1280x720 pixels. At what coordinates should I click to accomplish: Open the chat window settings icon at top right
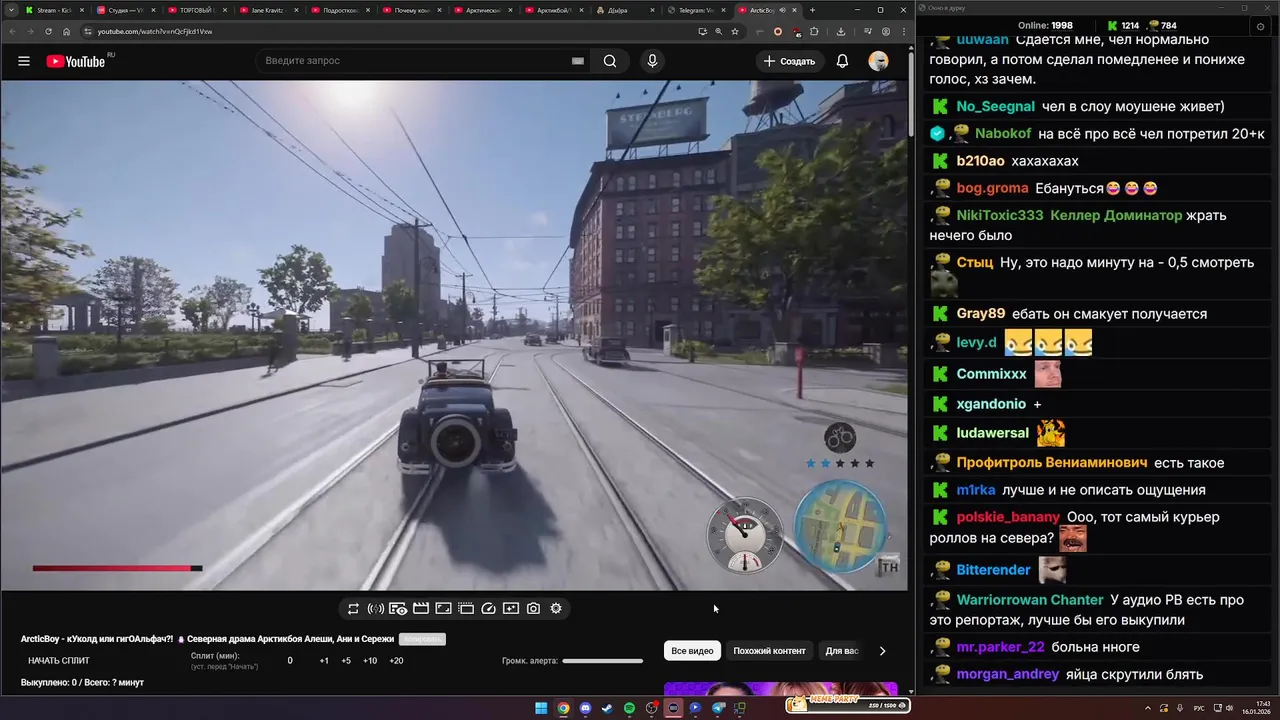[1260, 26]
